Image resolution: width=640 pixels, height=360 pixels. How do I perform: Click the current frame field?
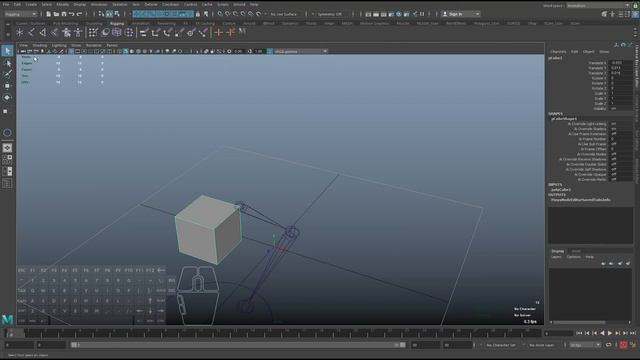[558, 333]
